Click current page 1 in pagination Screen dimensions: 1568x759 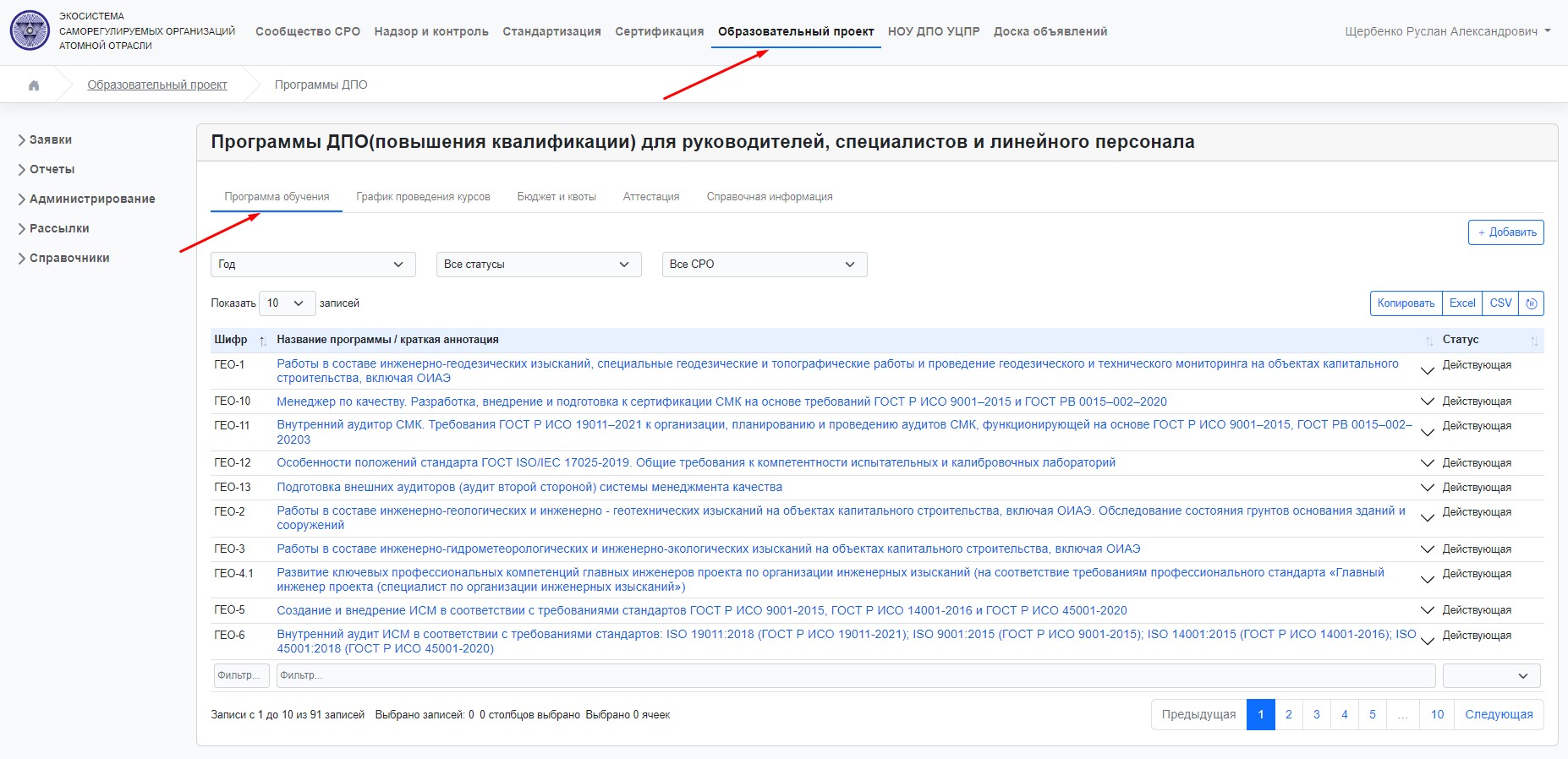tap(1261, 715)
